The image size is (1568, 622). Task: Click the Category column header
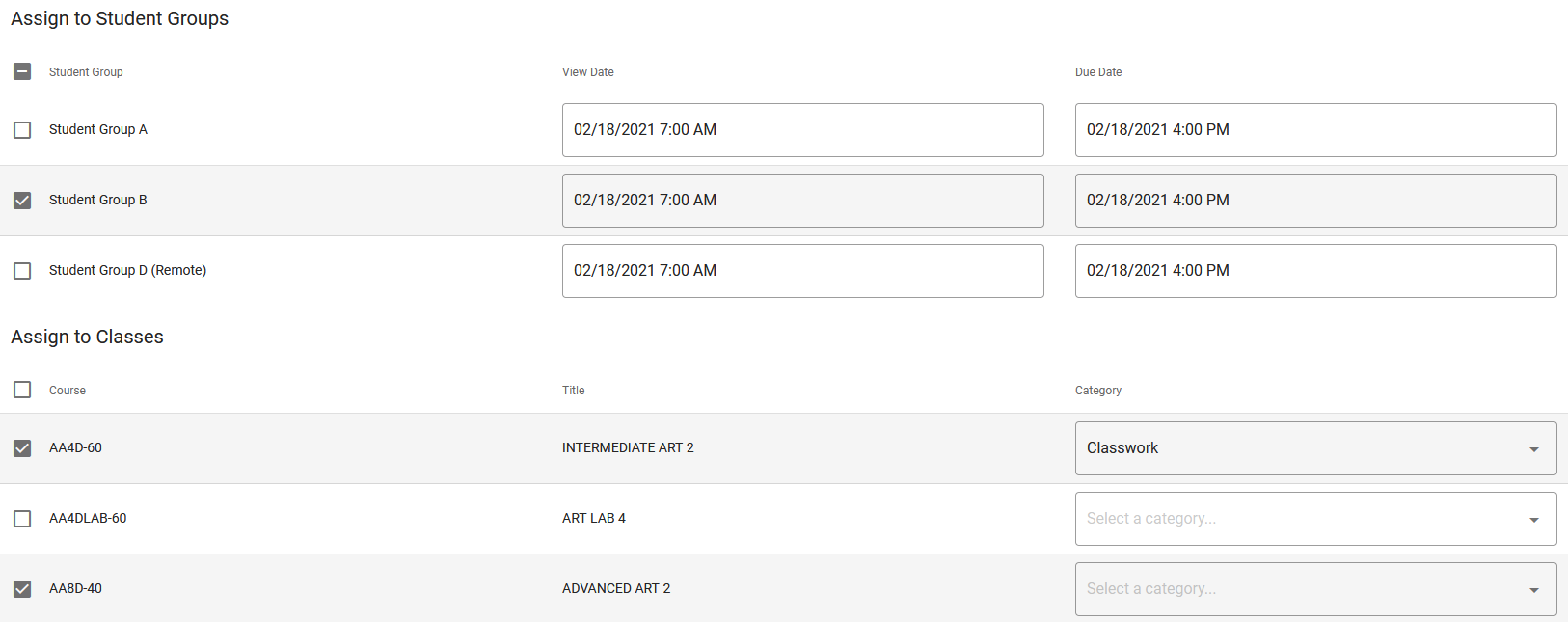[1098, 391]
